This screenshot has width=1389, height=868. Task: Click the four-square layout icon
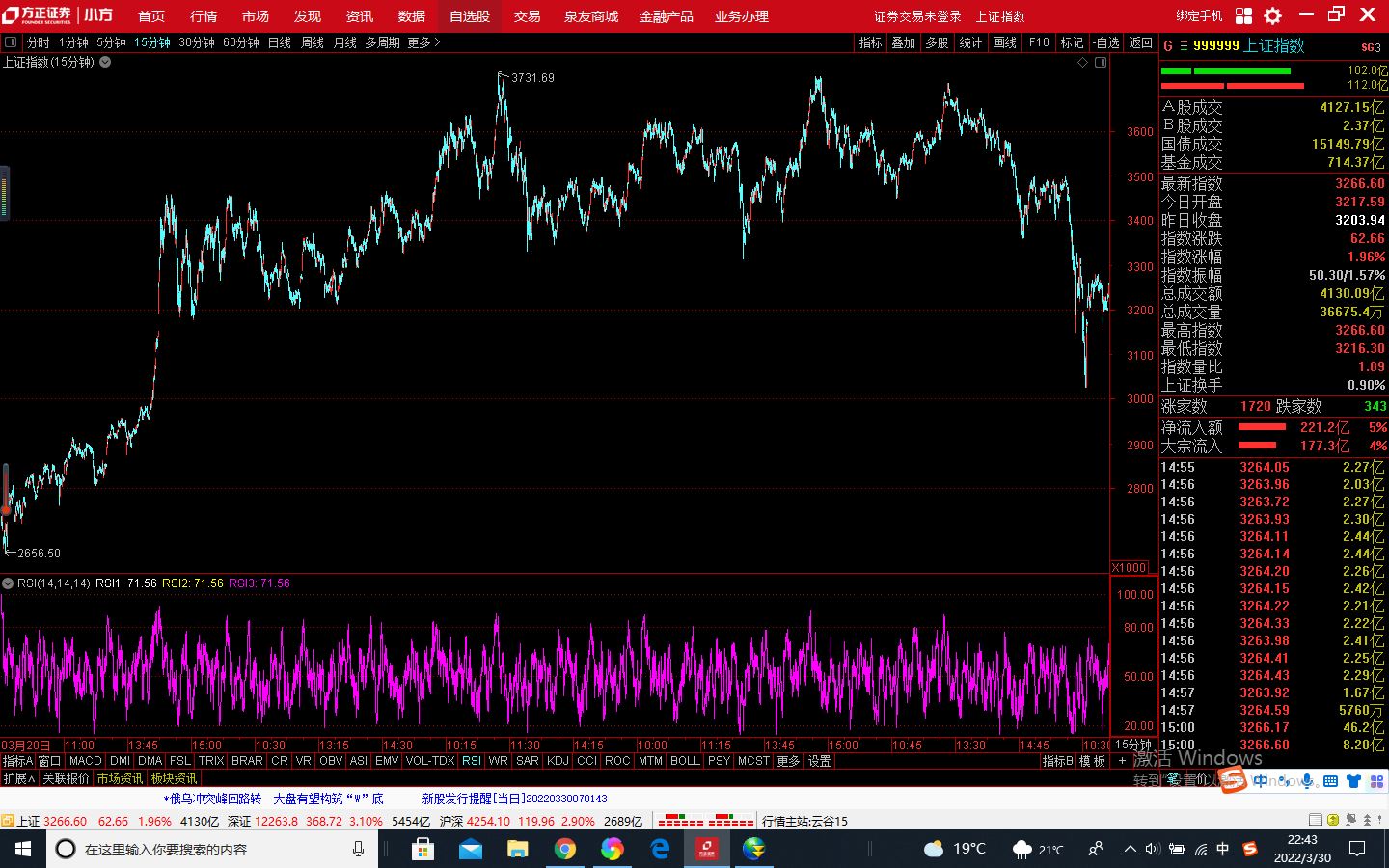click(x=1243, y=15)
